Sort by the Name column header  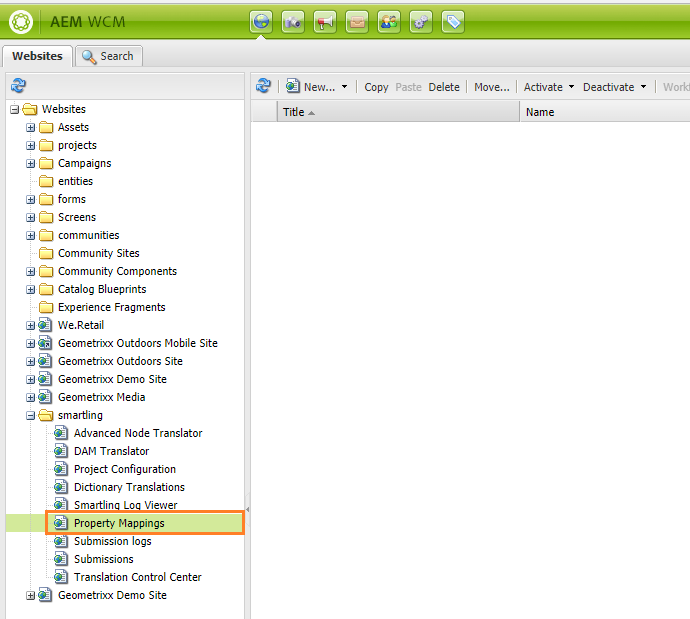[605, 112]
